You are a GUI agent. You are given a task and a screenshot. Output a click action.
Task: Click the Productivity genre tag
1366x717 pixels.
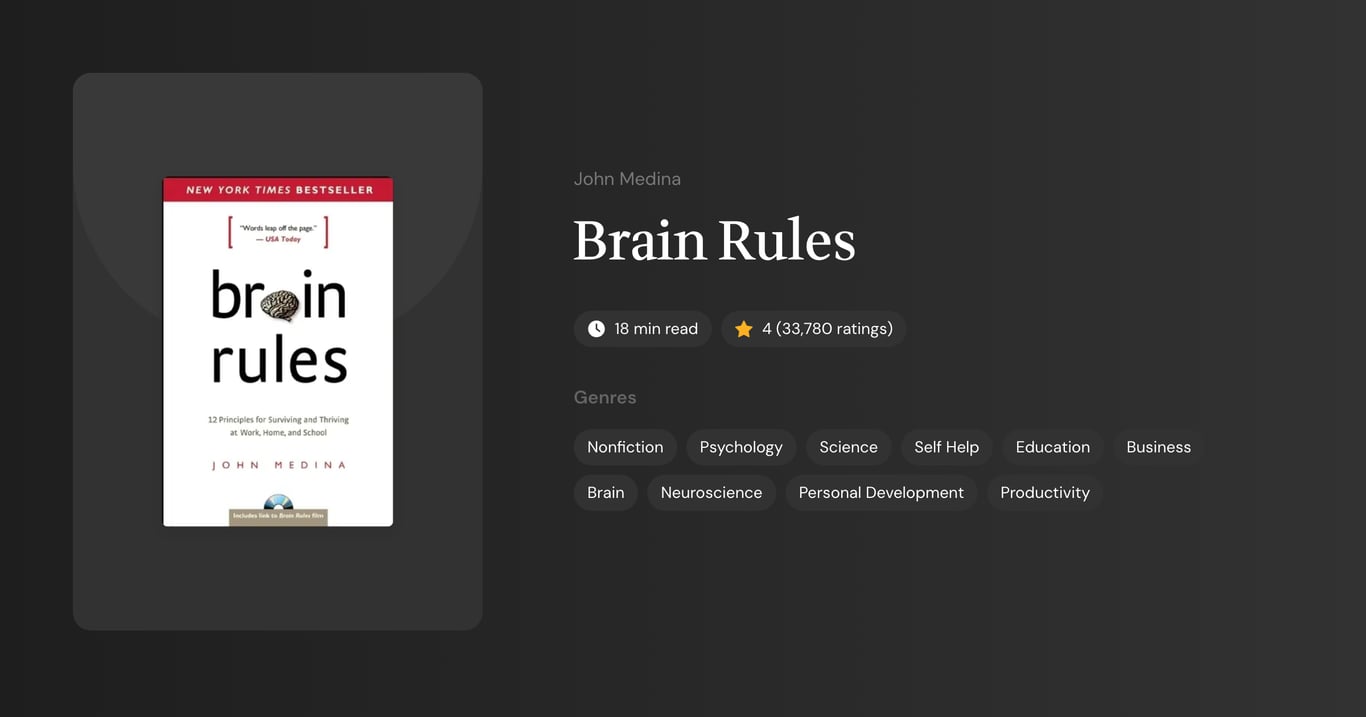(1044, 492)
